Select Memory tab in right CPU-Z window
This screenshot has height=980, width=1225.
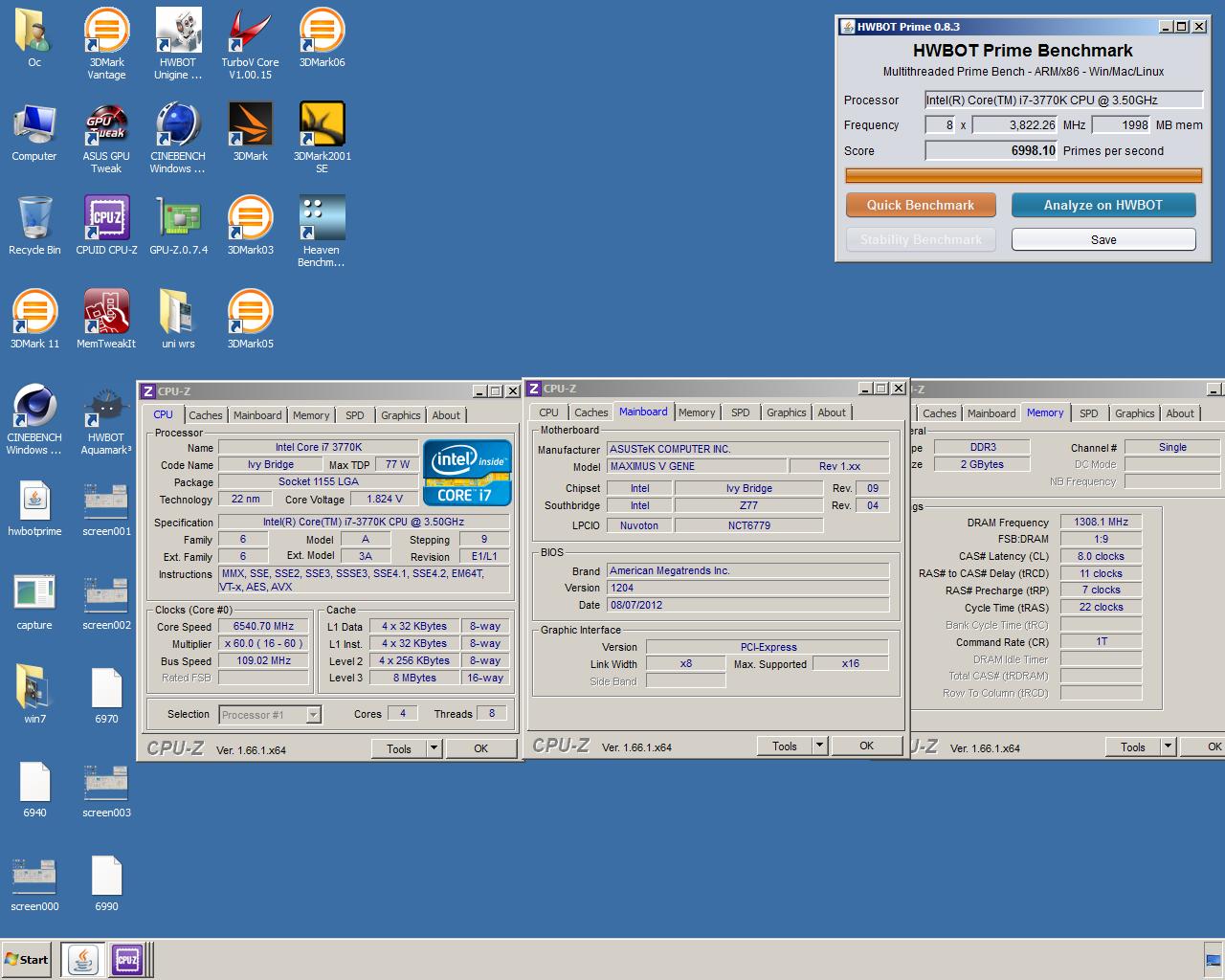click(1045, 412)
